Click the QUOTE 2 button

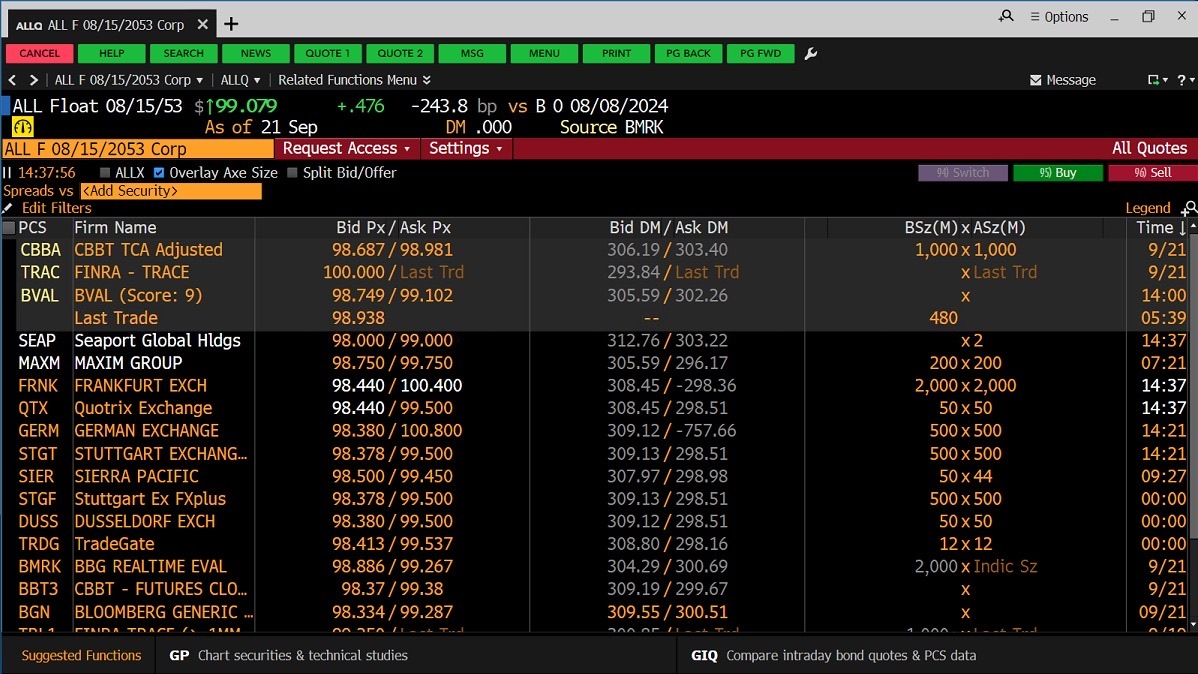400,53
